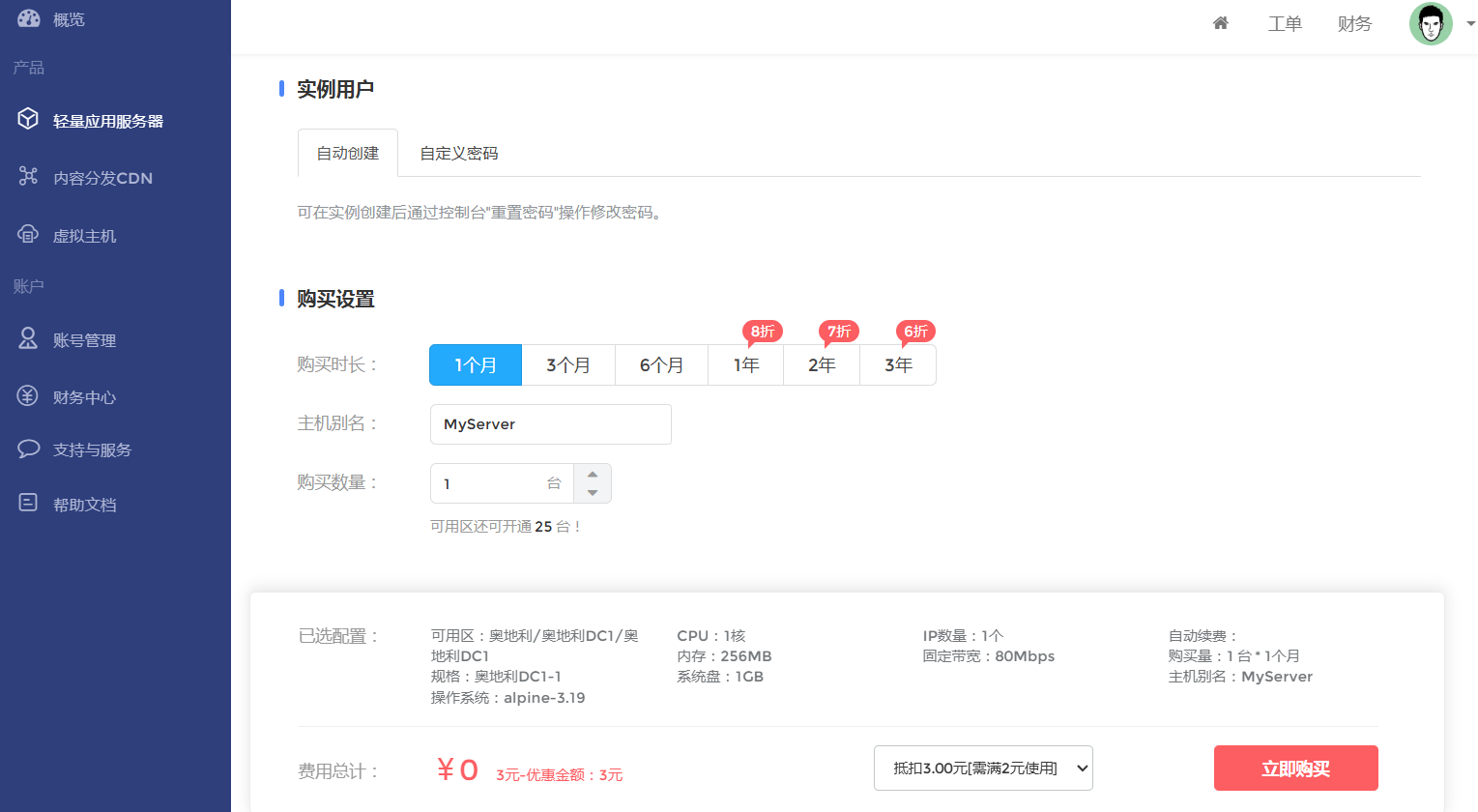Open the 抵扣3.00元 coupon dropdown

pos(983,768)
